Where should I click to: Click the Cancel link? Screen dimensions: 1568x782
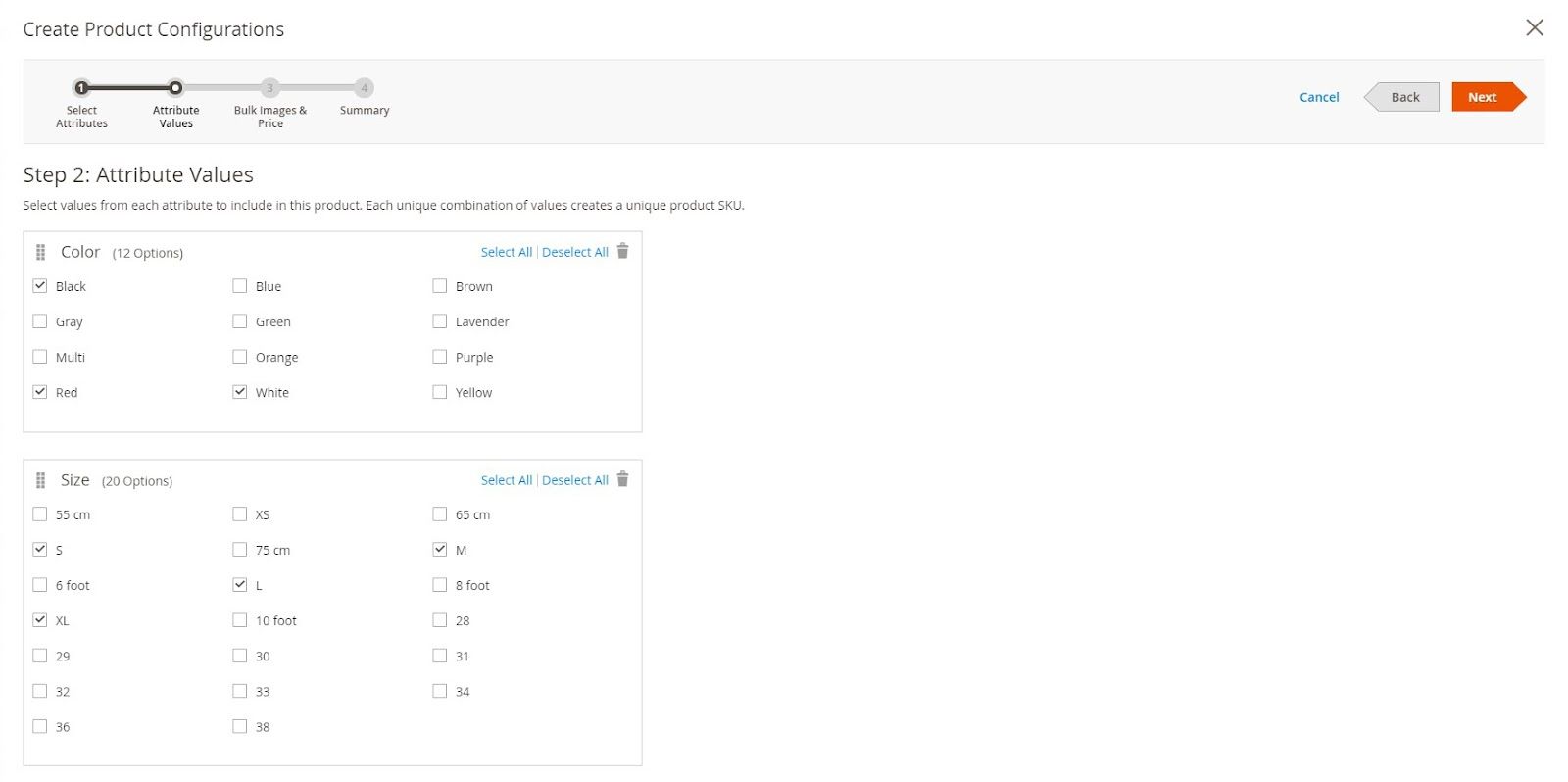[1319, 97]
